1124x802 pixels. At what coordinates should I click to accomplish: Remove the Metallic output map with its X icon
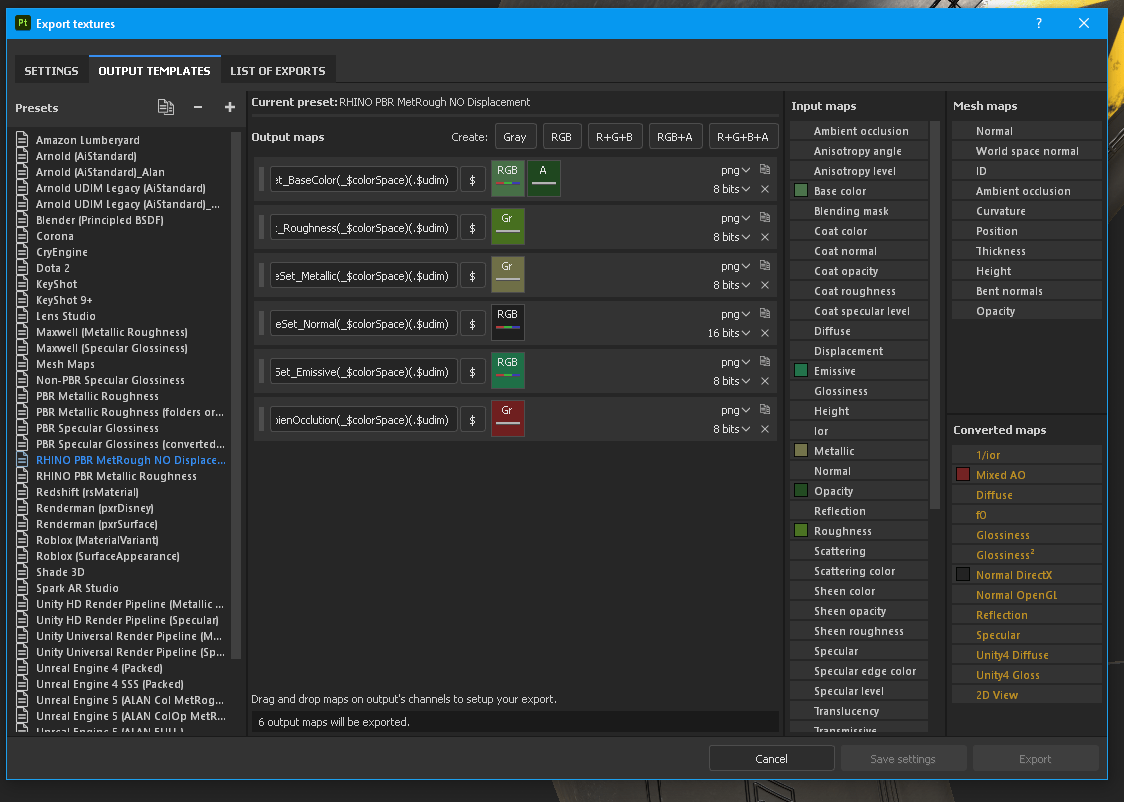click(x=765, y=285)
